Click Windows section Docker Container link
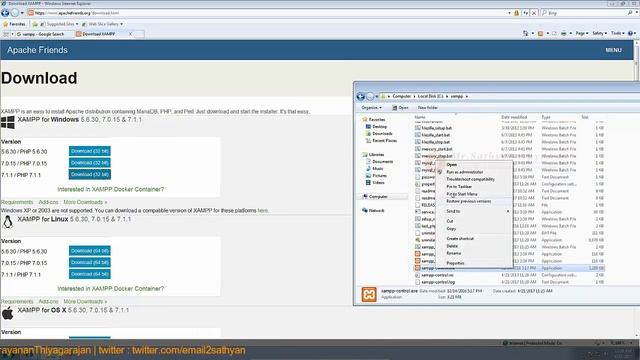 (111, 189)
